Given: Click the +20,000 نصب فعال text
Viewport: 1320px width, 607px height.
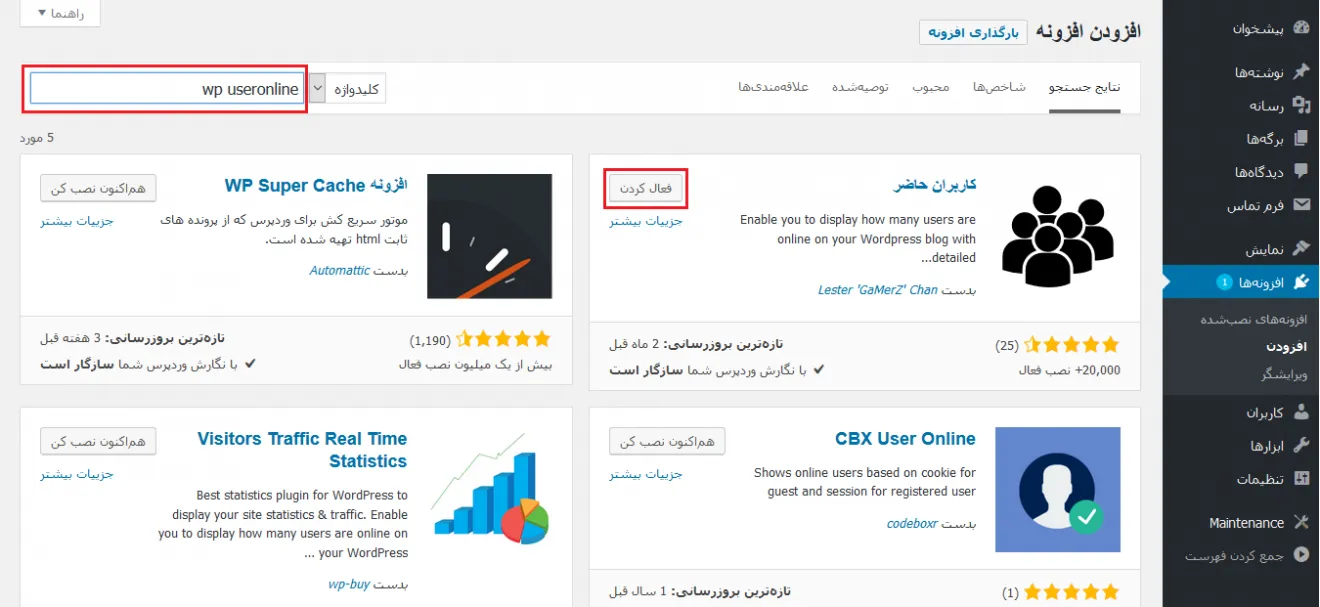Looking at the screenshot, I should (1069, 370).
